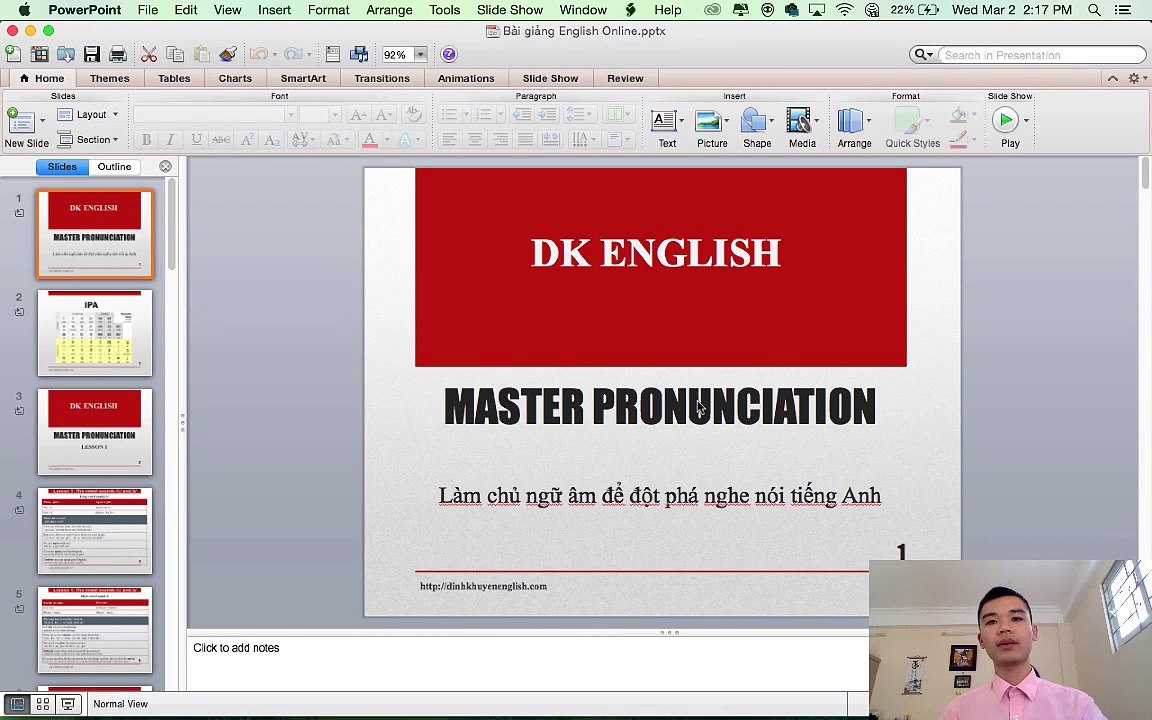Screen dimensions: 1152x720
Task: Click the Picture insert icon
Action: 708,120
